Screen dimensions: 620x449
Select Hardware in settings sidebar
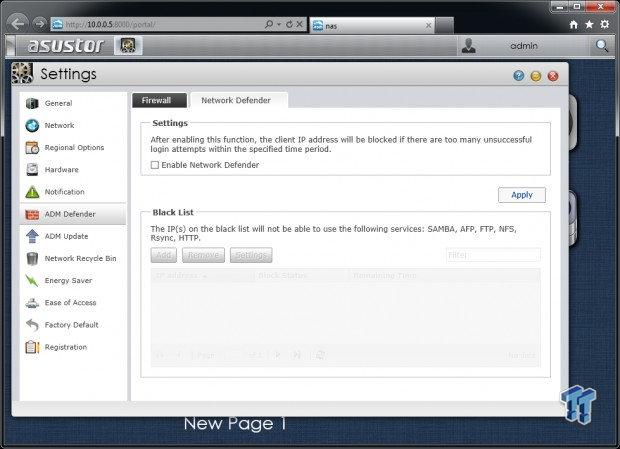(61, 170)
